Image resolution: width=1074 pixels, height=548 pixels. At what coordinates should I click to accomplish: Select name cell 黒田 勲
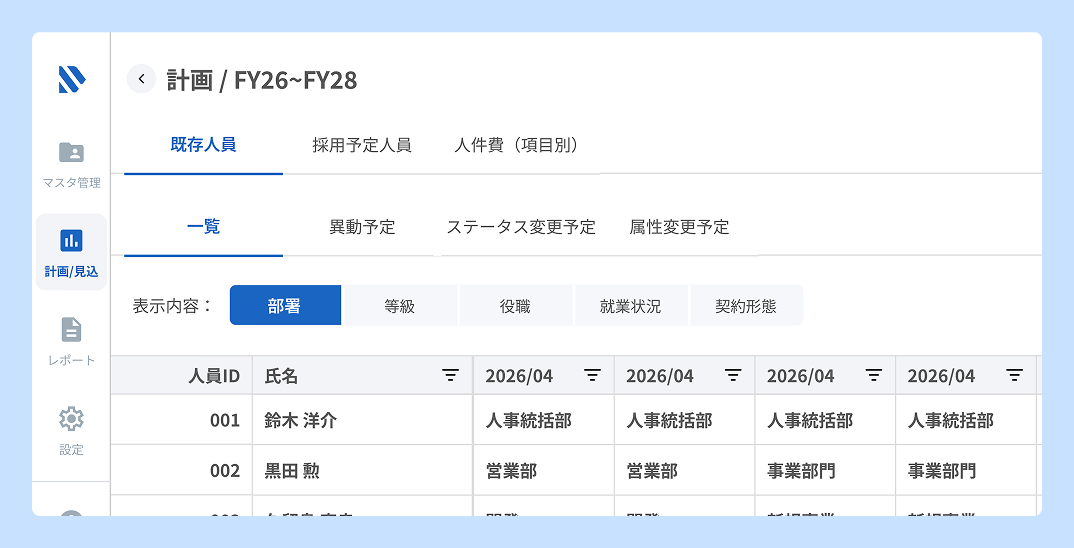(362, 471)
